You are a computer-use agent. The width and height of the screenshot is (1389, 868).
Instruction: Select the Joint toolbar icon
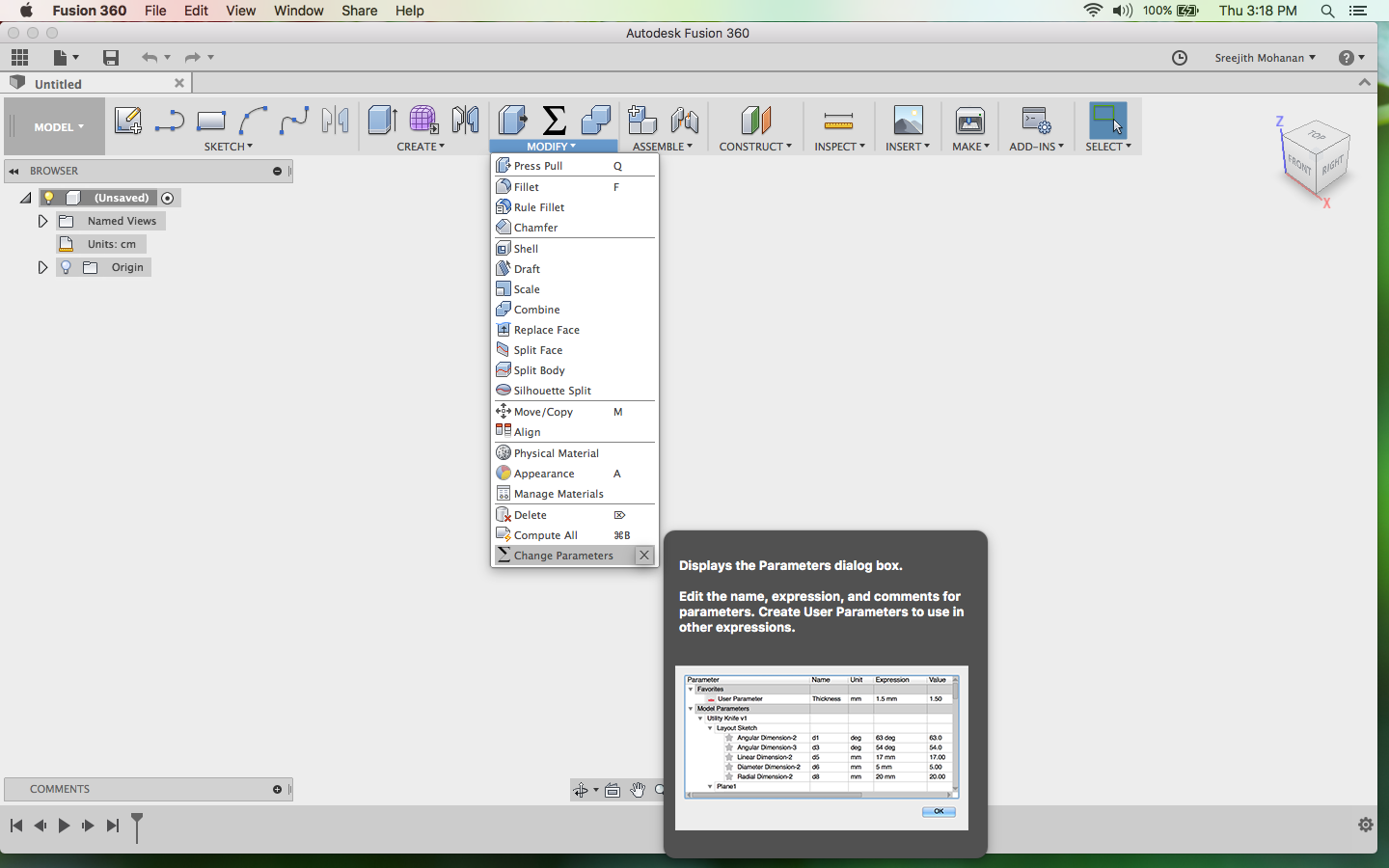point(685,121)
